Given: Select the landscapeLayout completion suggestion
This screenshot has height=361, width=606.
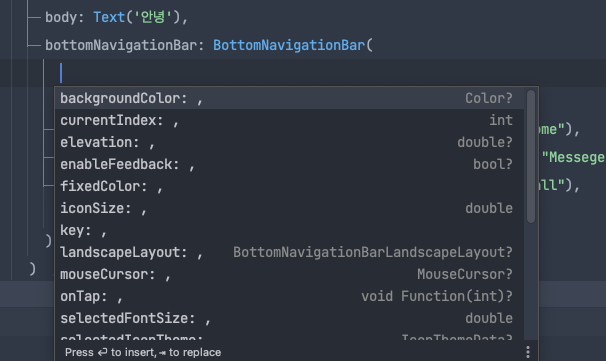Looking at the screenshot, I should coord(289,252).
